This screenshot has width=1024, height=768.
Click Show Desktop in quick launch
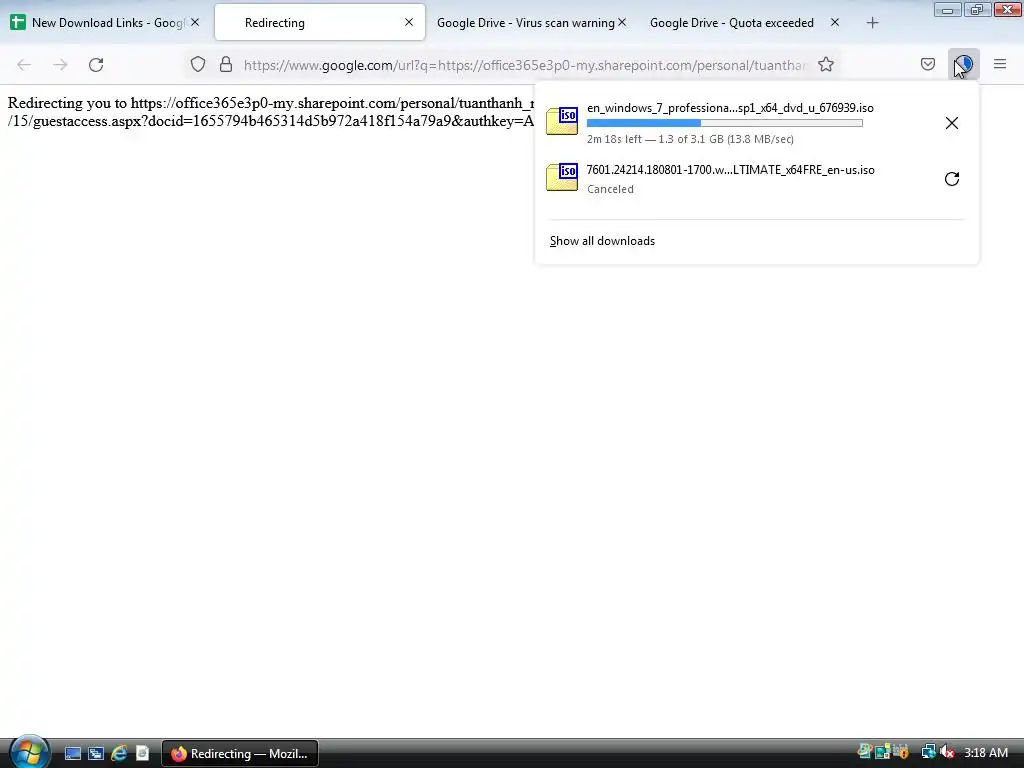73,754
